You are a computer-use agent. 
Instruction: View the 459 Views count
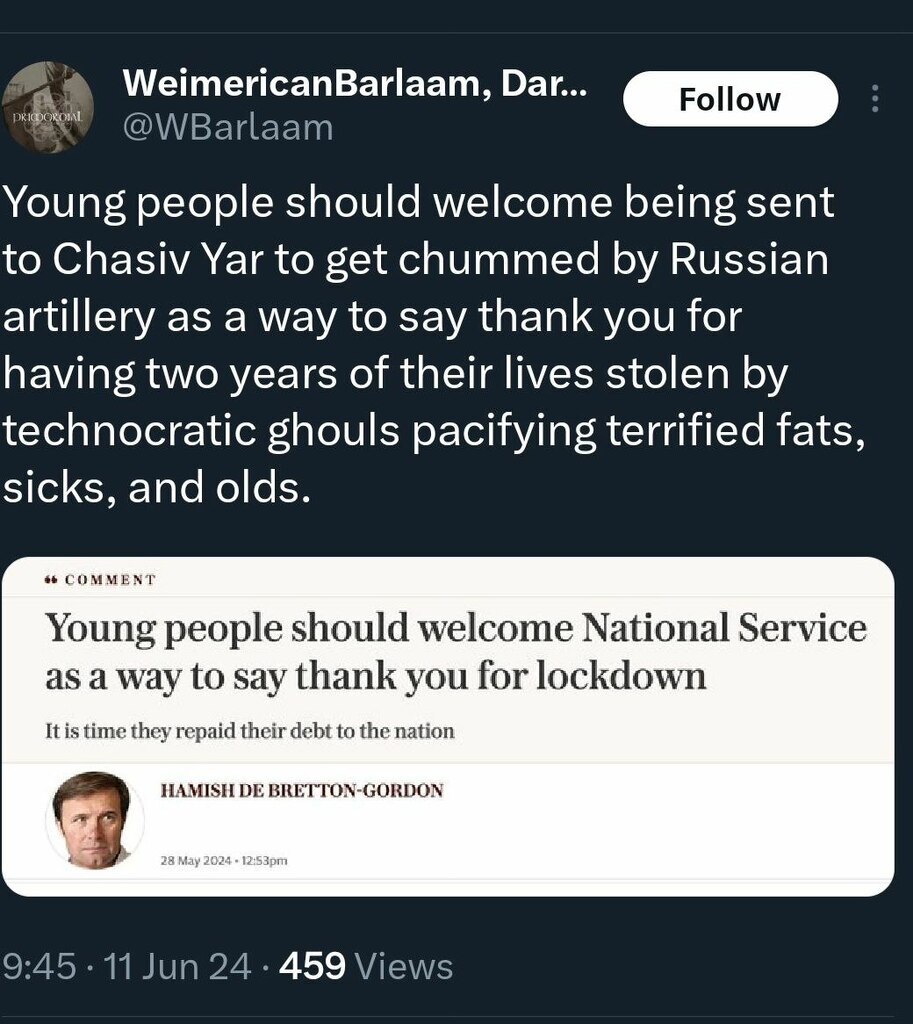[x=366, y=967]
